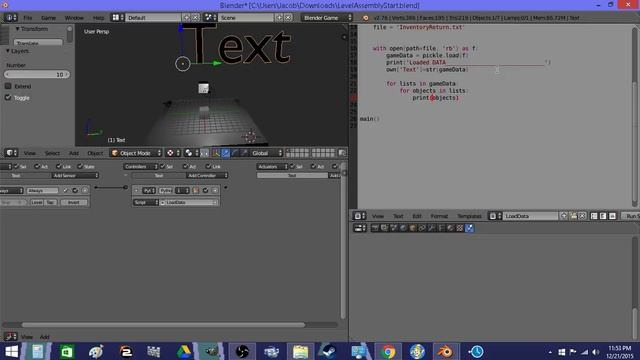Open the scene browse icon
Viewport: 640px width, 360px height.
[210, 18]
